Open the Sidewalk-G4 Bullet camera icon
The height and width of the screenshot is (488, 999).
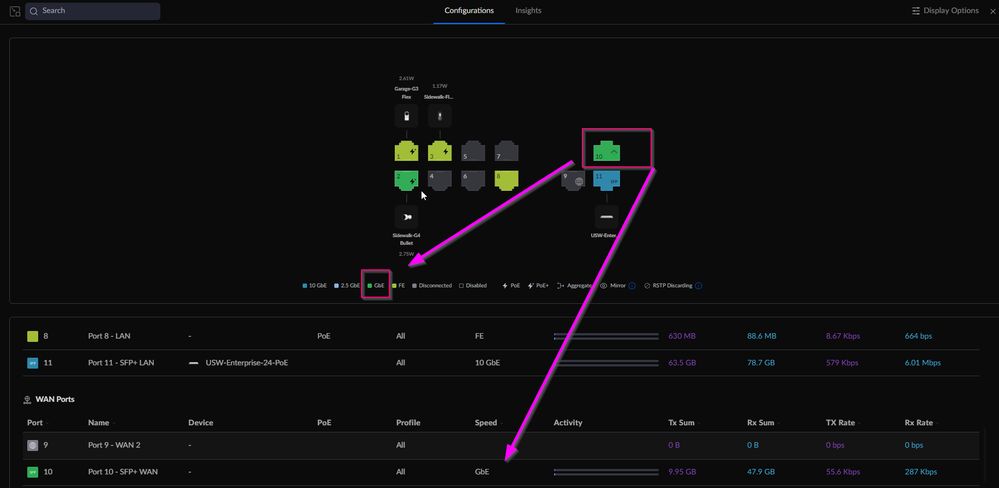click(407, 215)
